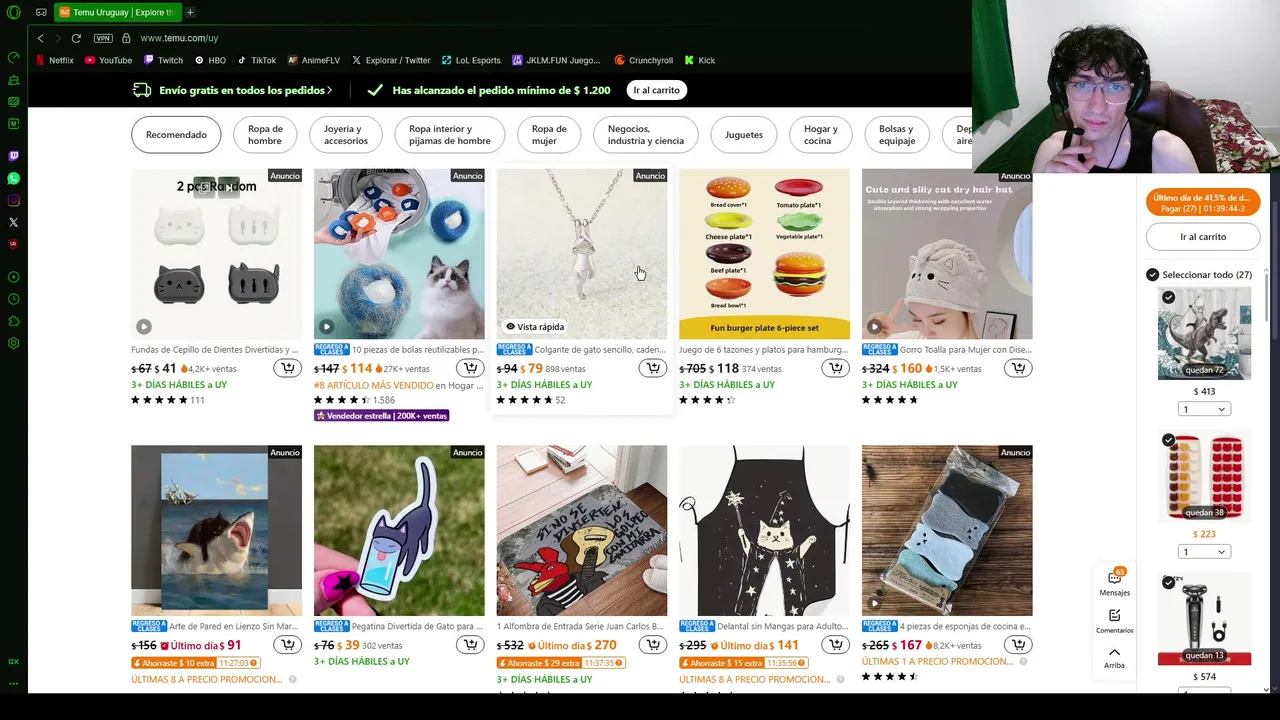Screen dimensions: 1280x720
Task: Open the shark wall art product thumbnail
Action: click(x=216, y=530)
